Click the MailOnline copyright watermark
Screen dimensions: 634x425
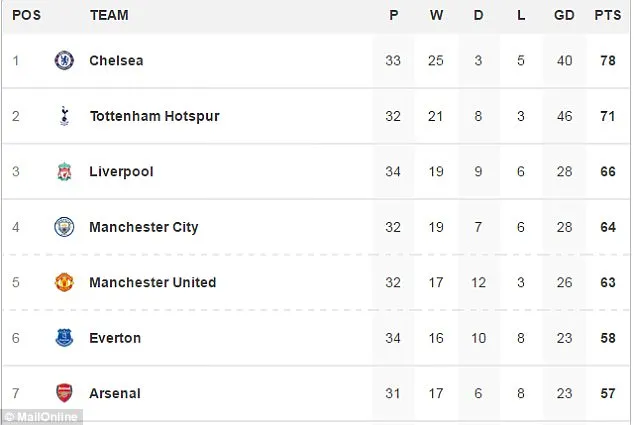coord(40,416)
